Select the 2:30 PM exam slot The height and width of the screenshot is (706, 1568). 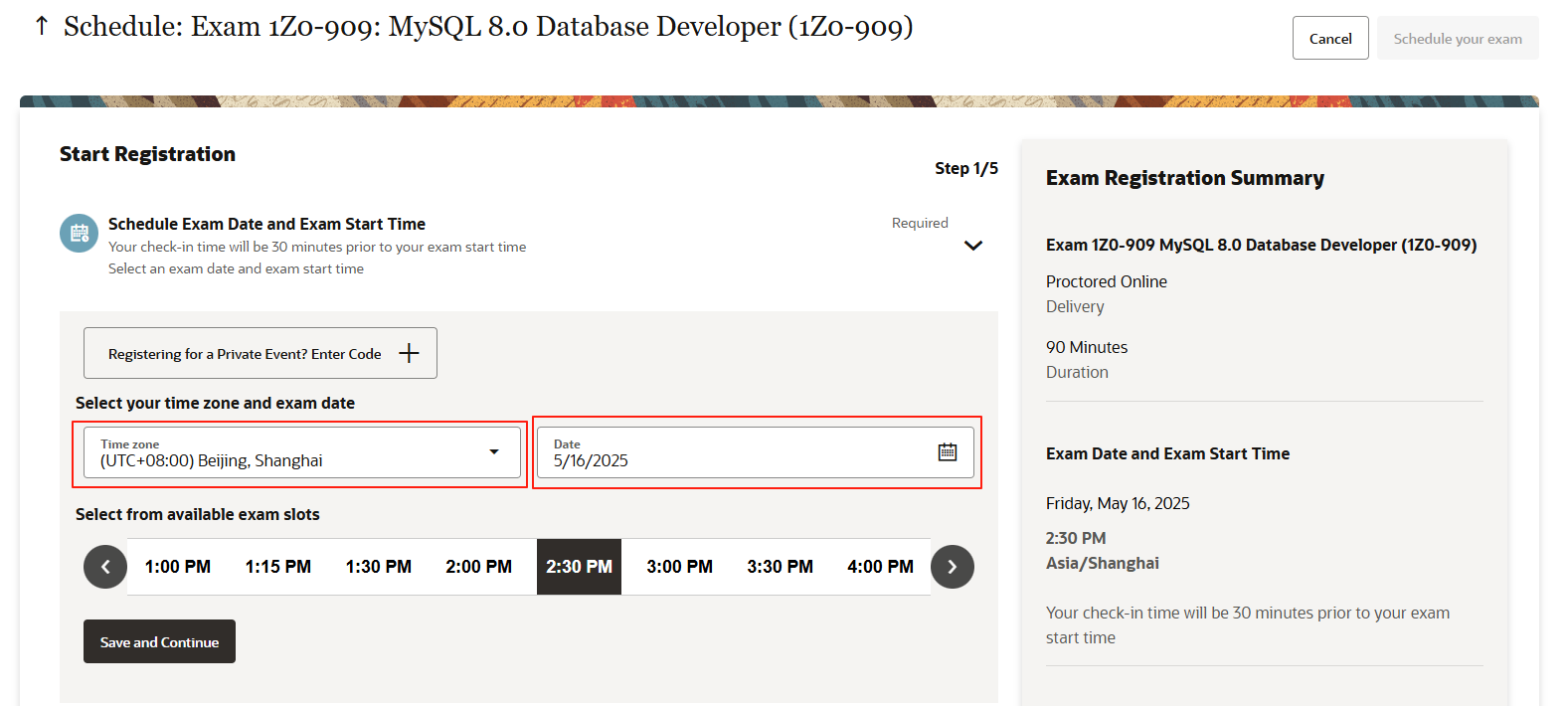click(579, 567)
